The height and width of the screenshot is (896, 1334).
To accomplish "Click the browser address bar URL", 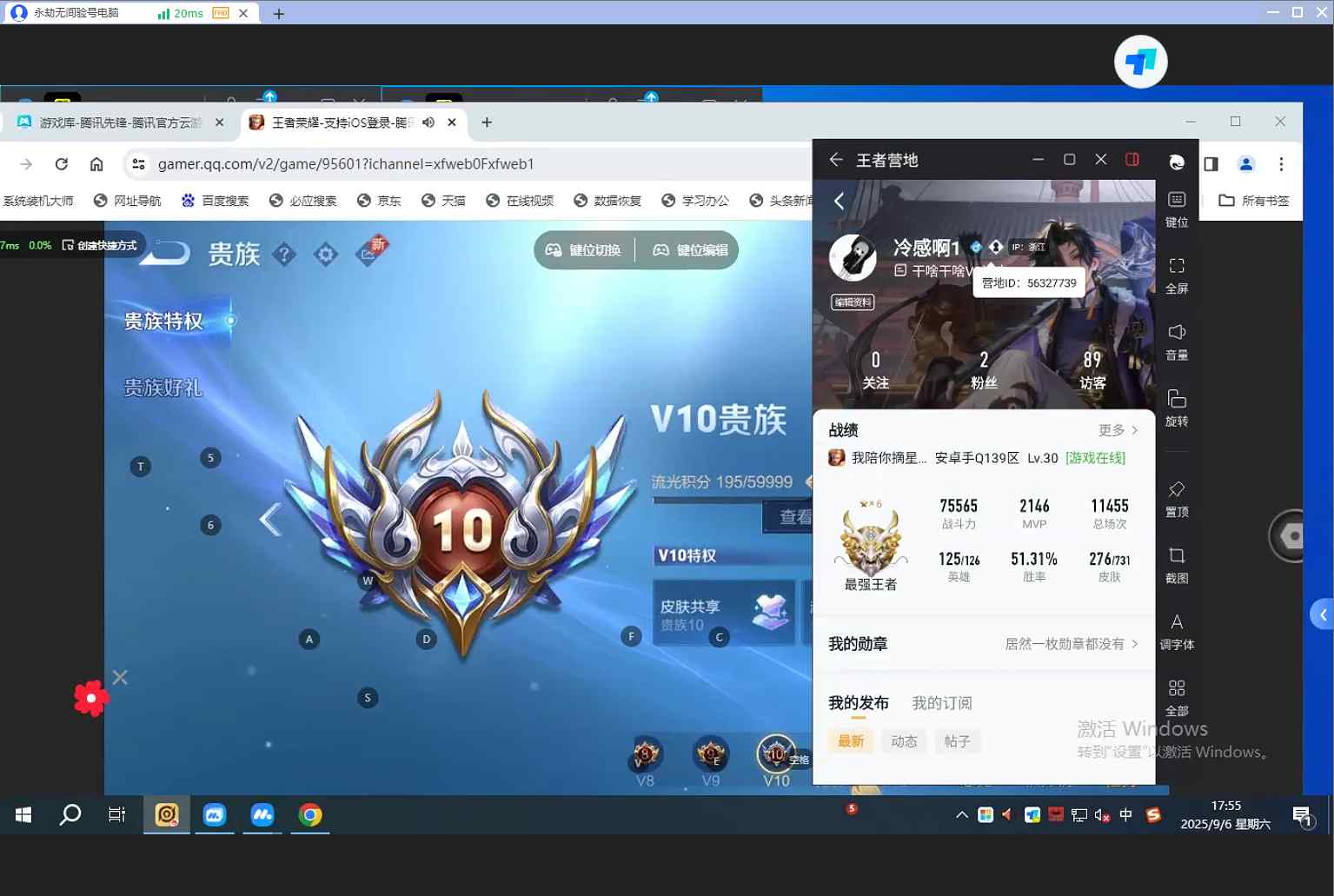I will pyautogui.click(x=346, y=164).
